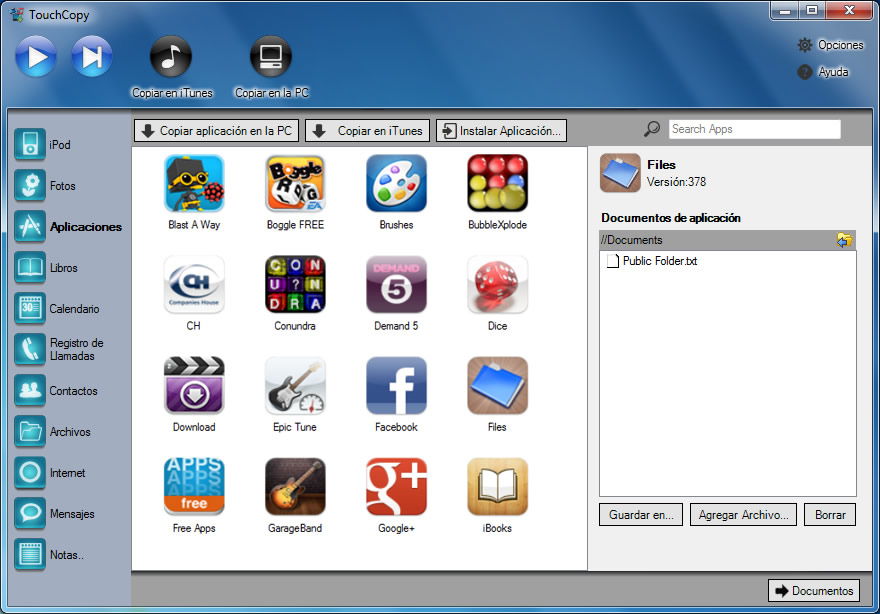Image resolution: width=880 pixels, height=614 pixels.
Task: Select iPod in the sidebar
Action: [43, 144]
